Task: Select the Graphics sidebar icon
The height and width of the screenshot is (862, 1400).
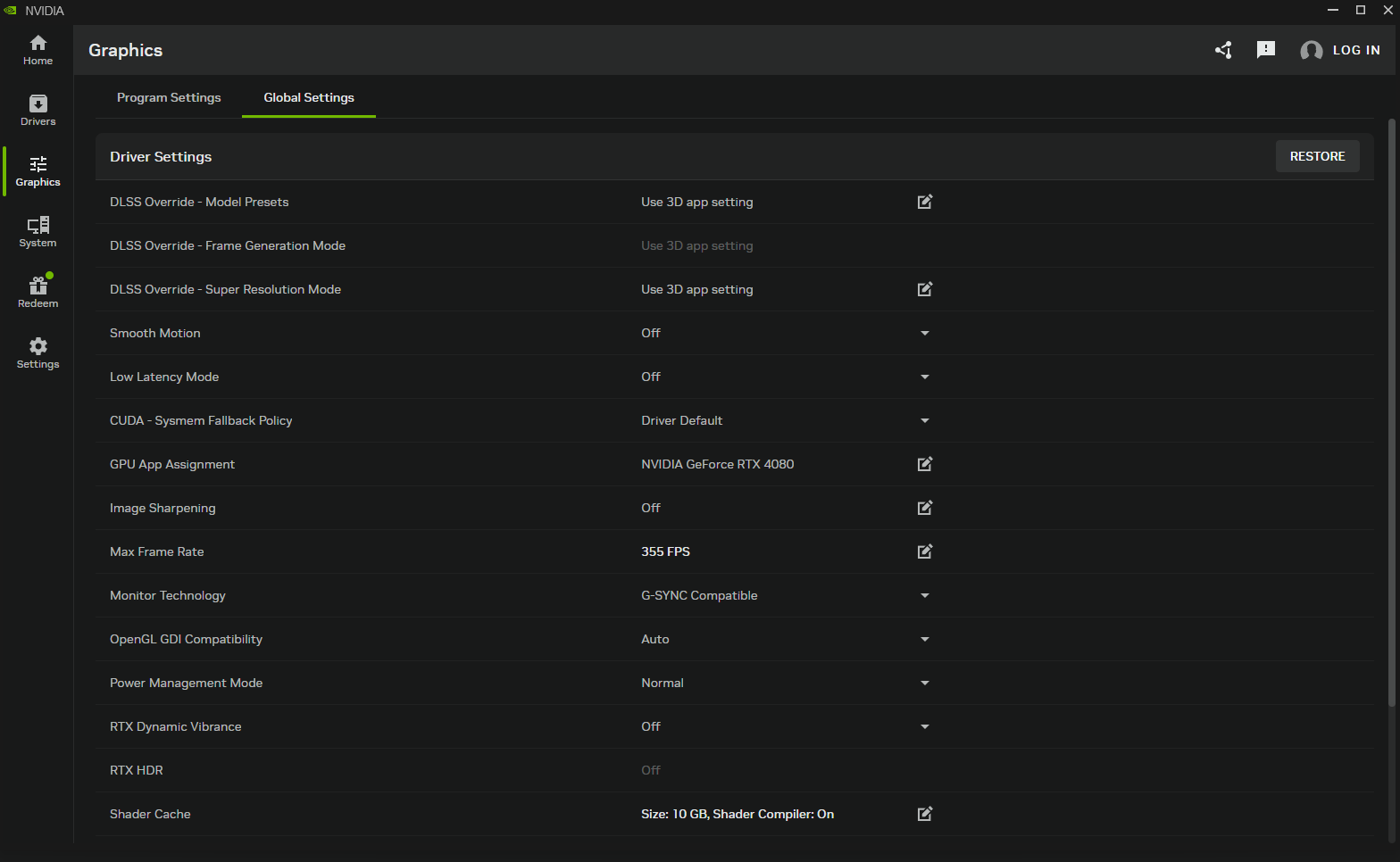Action: 37,171
